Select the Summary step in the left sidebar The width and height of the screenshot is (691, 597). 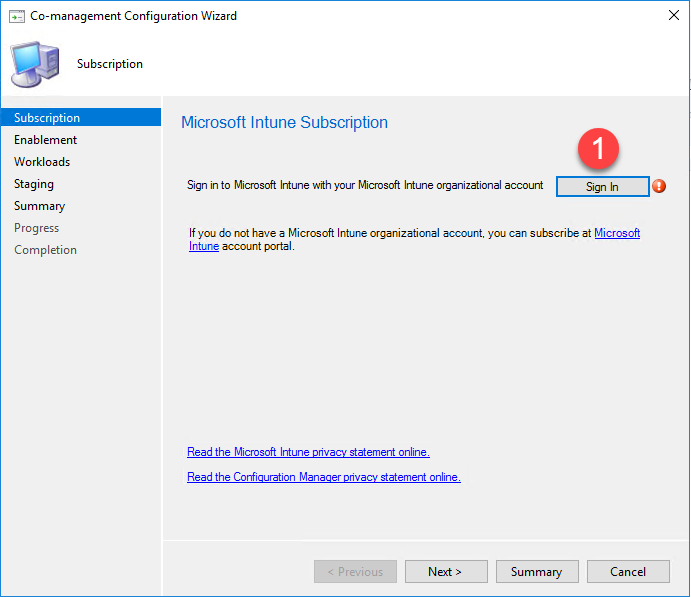(x=39, y=206)
